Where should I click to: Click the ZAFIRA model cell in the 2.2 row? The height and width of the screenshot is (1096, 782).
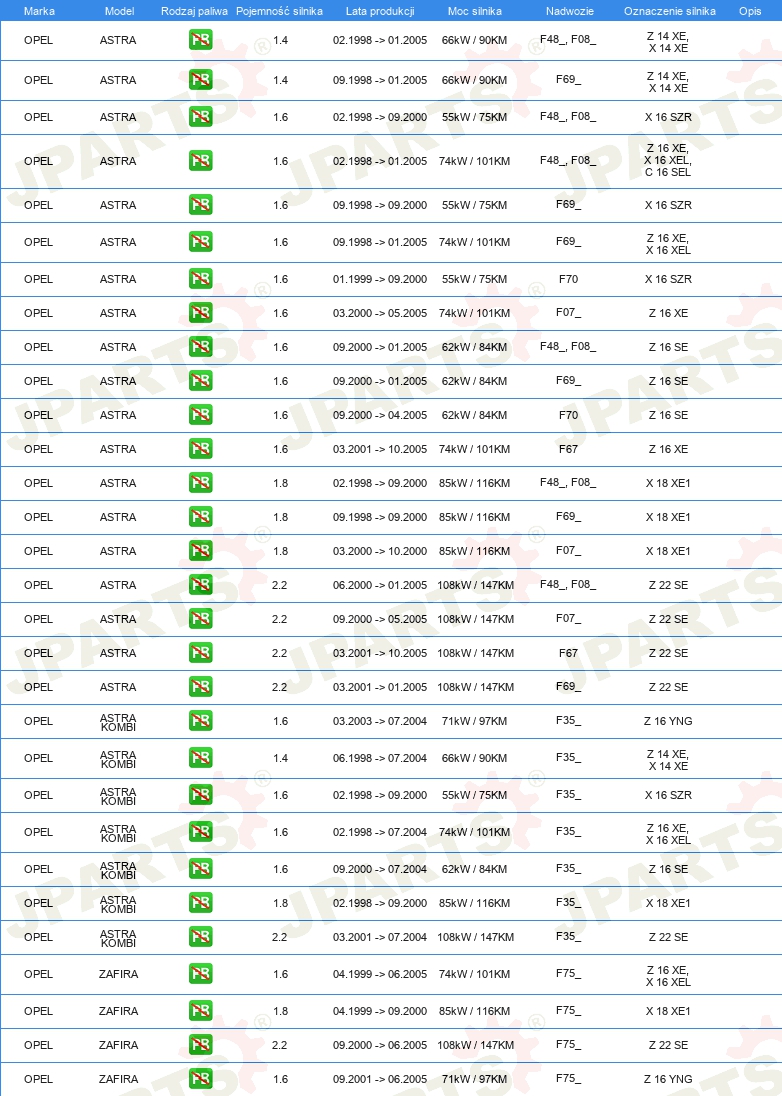[x=118, y=1045]
